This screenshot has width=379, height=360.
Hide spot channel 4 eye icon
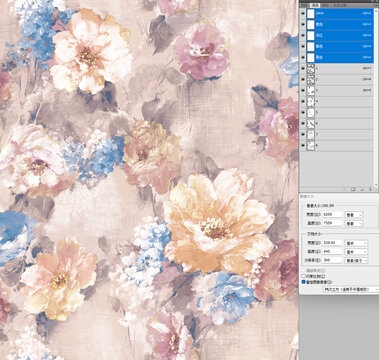303,102
